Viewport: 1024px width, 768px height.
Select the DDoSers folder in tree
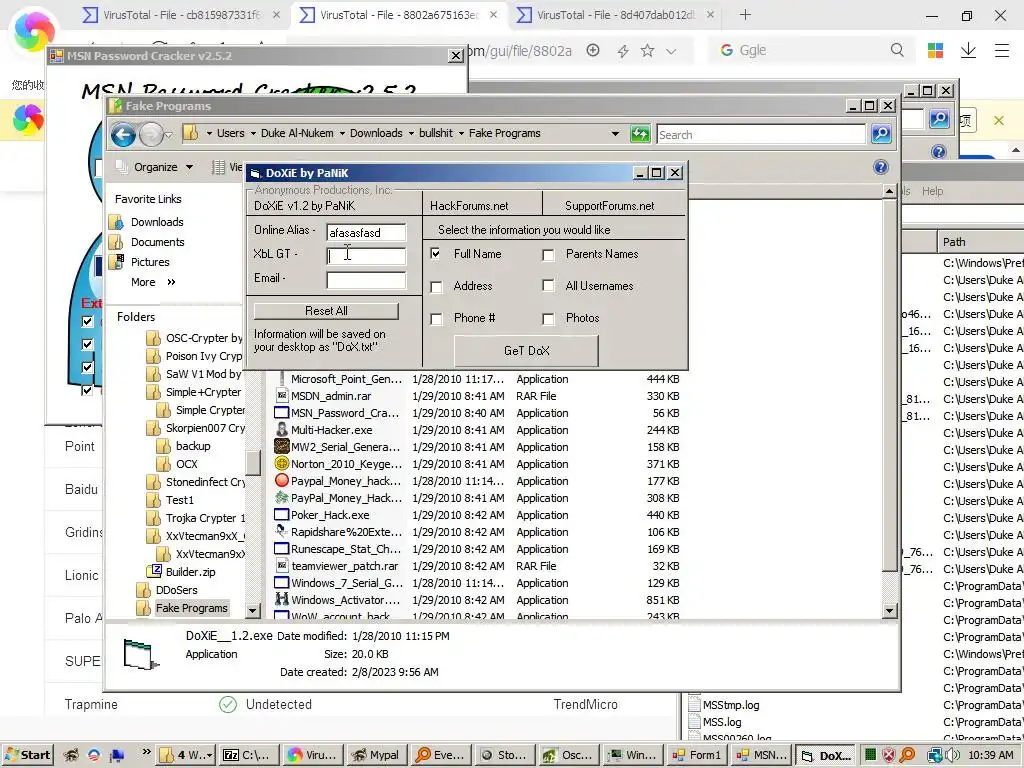176,590
